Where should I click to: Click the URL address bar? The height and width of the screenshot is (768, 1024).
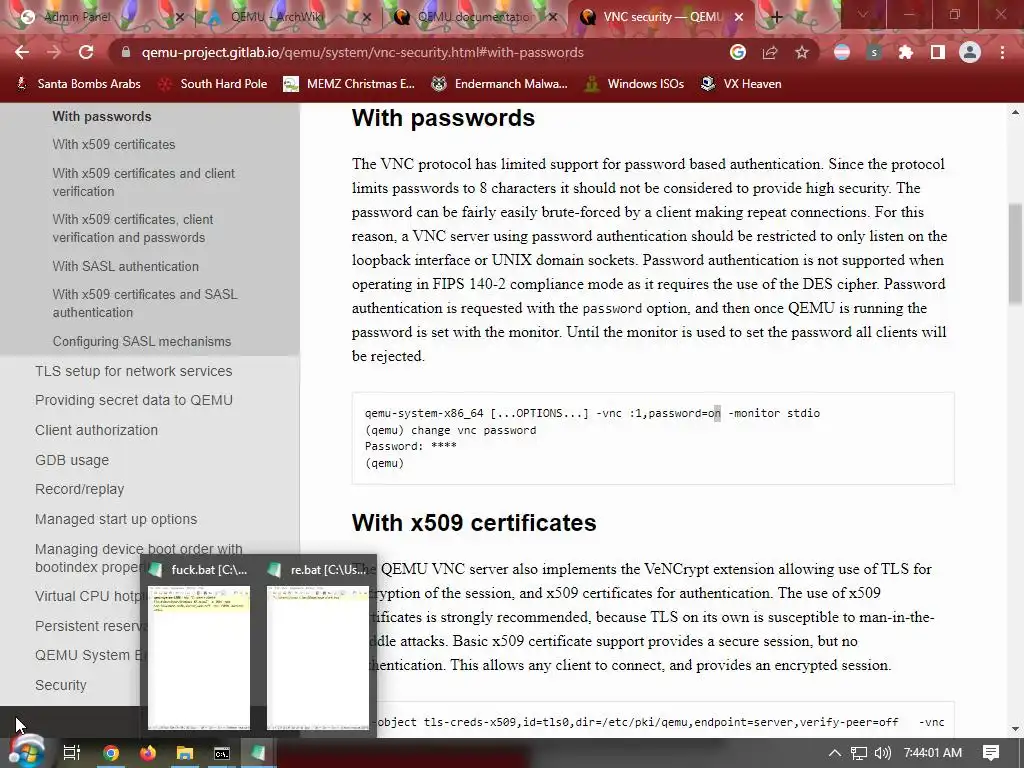[x=418, y=52]
